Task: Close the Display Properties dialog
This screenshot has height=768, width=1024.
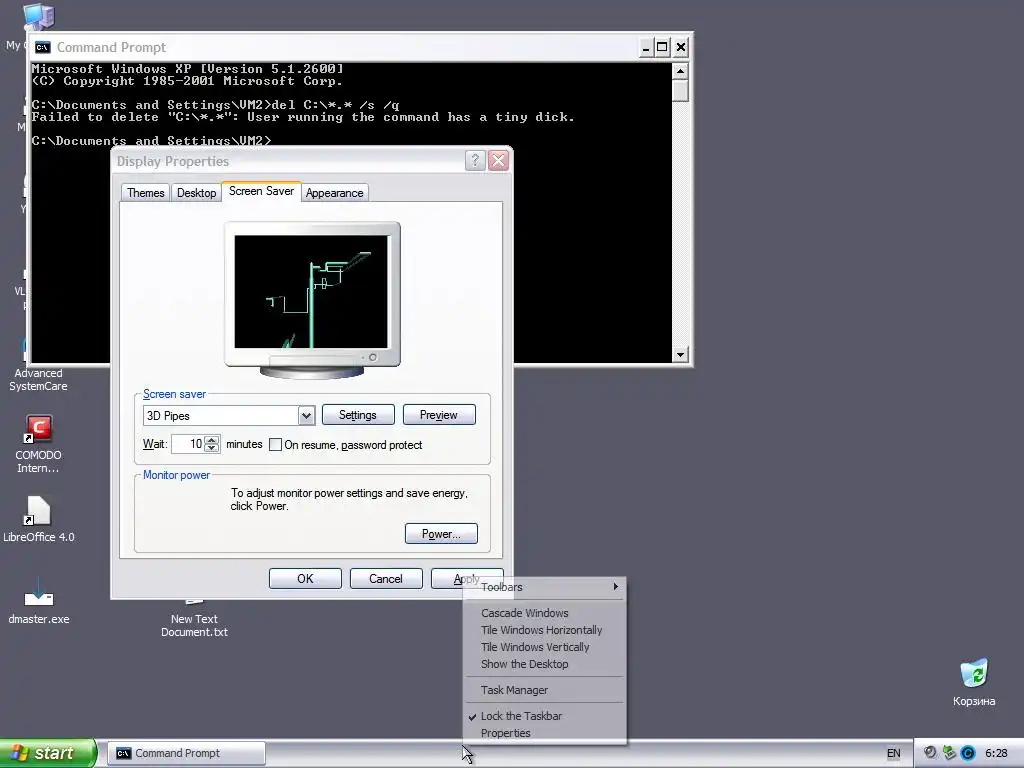Action: point(498,161)
